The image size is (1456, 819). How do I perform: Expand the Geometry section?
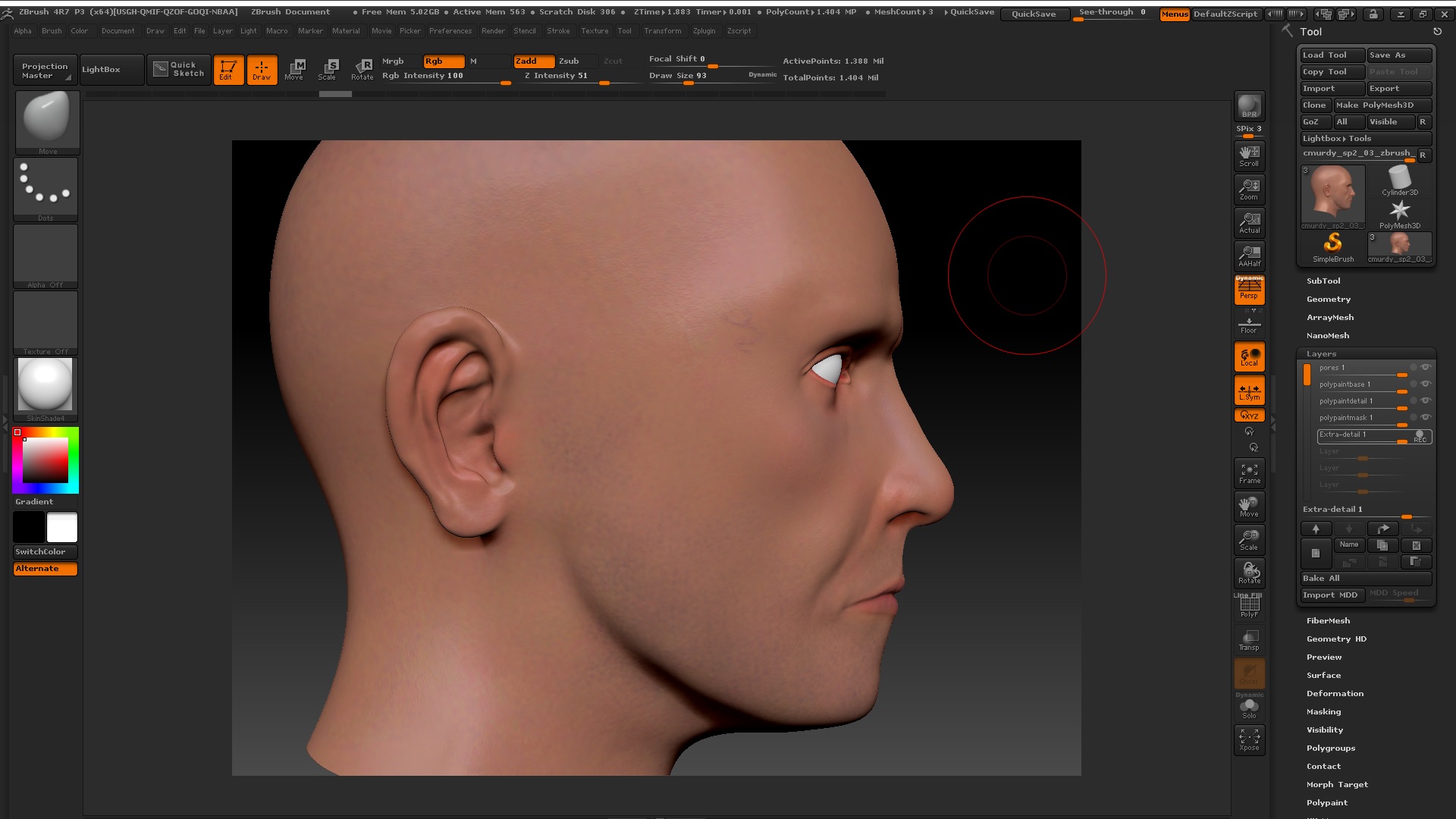(1329, 300)
